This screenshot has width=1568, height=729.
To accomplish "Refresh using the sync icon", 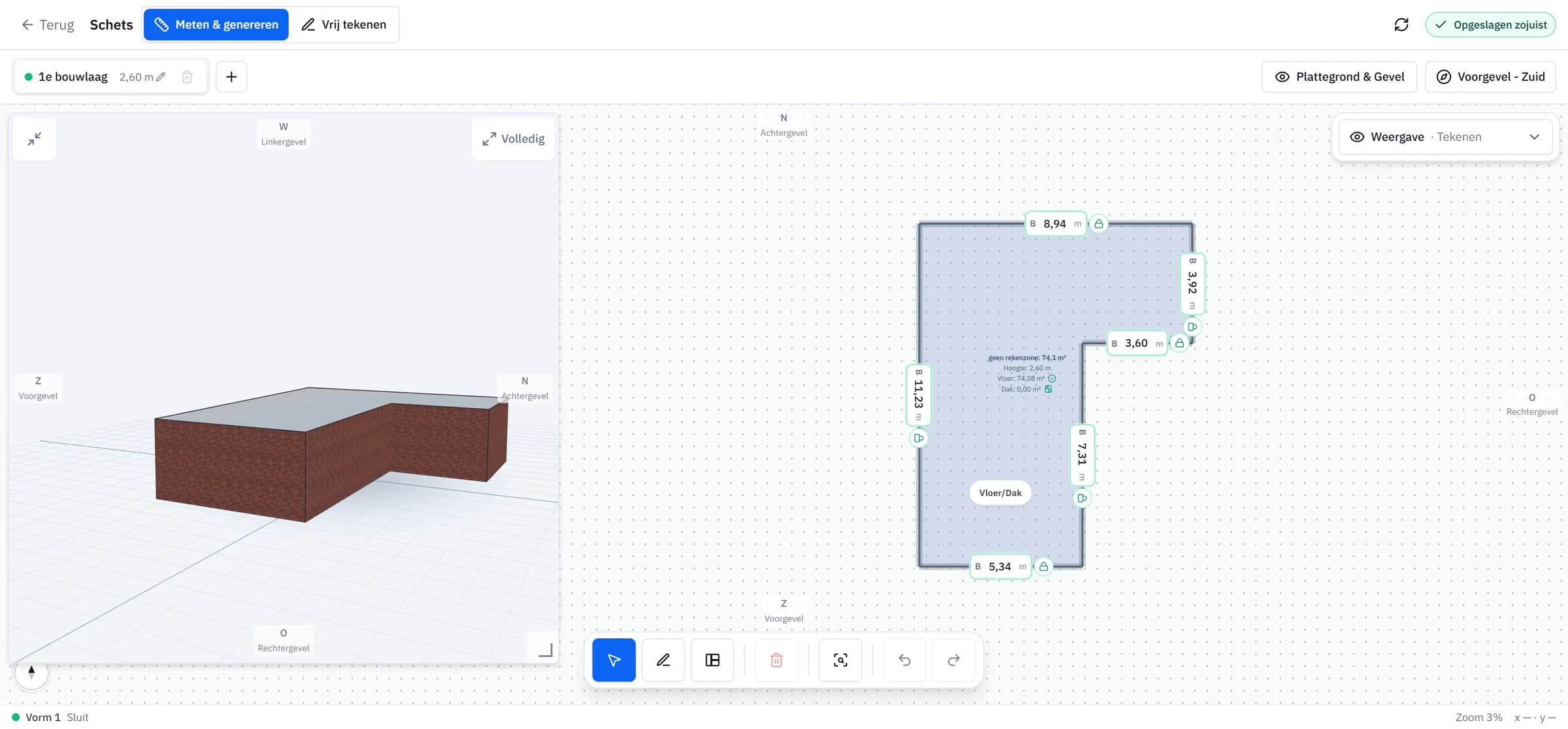I will pos(1401,25).
